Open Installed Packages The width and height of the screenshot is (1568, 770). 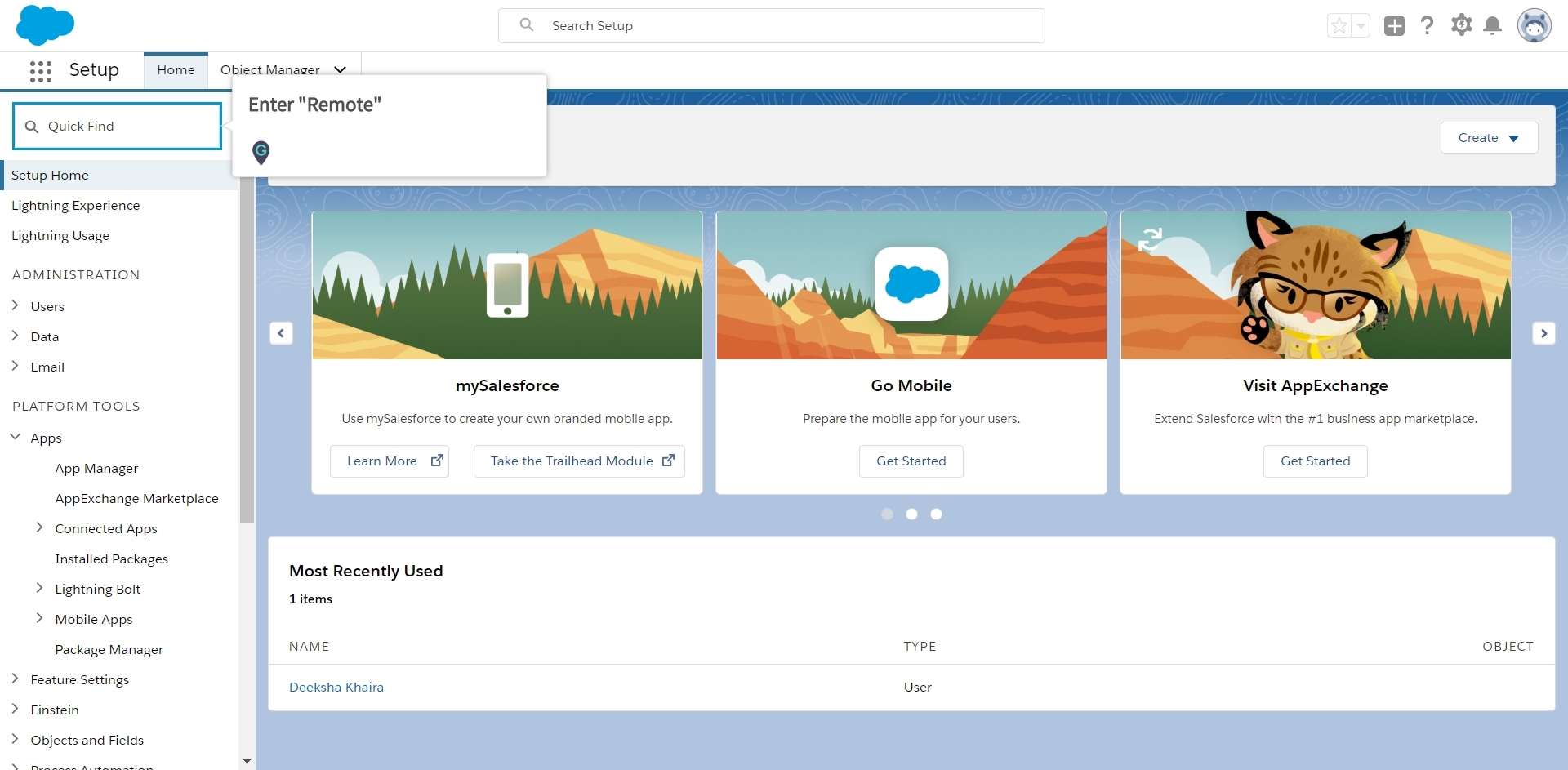111,559
